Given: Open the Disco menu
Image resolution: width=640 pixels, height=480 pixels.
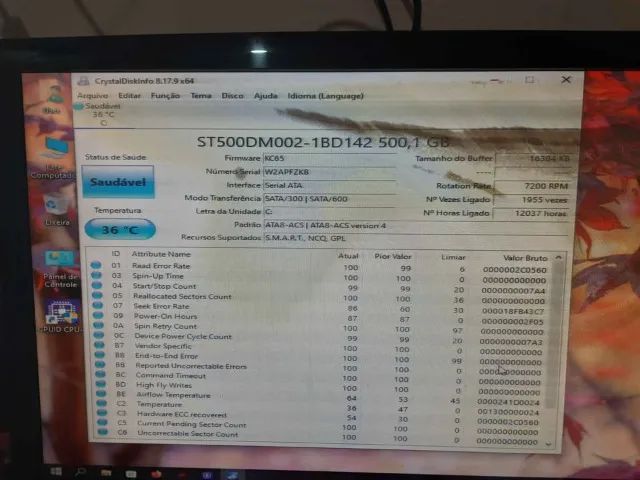Looking at the screenshot, I should tap(233, 96).
